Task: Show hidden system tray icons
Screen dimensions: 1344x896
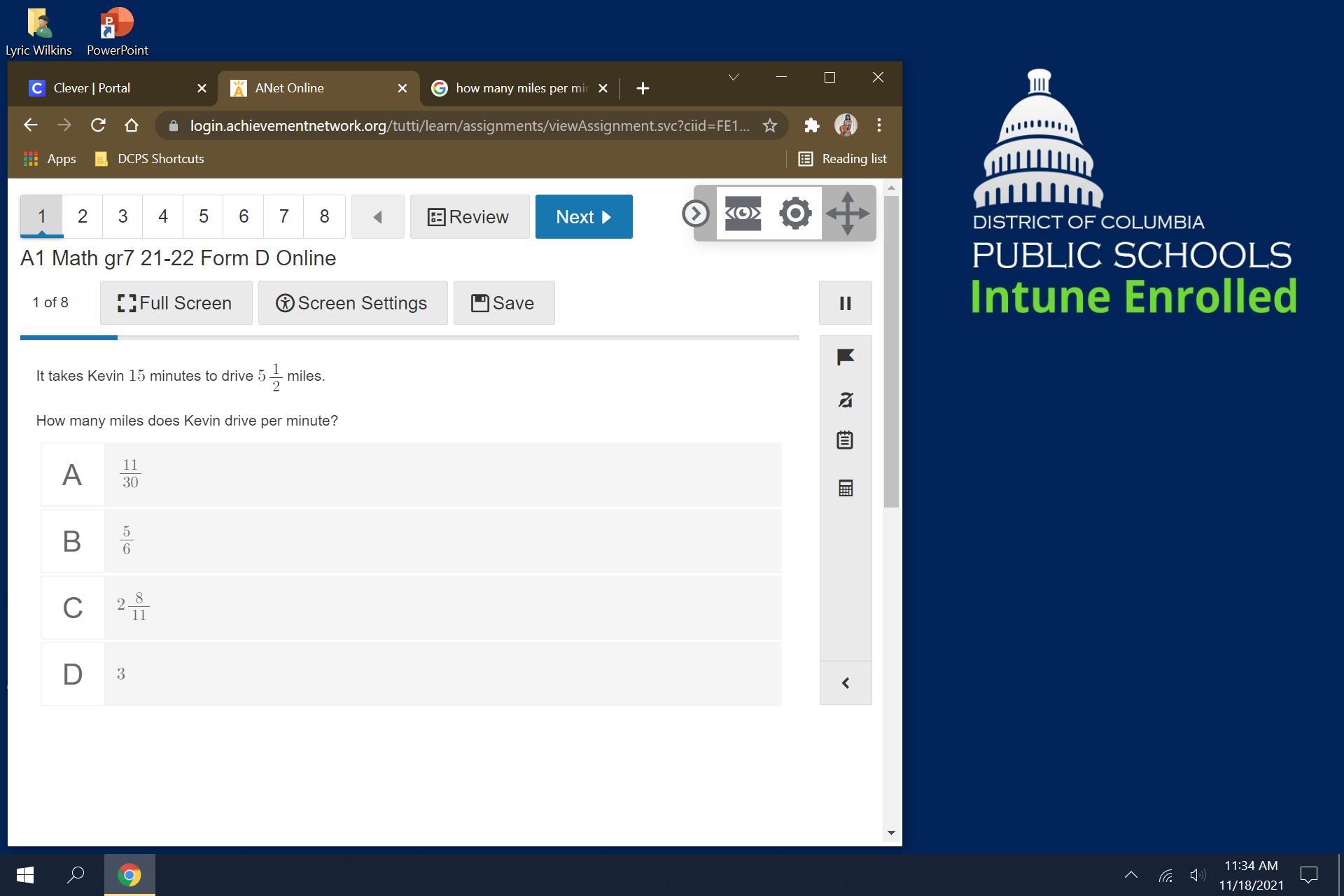Action: [x=1130, y=874]
